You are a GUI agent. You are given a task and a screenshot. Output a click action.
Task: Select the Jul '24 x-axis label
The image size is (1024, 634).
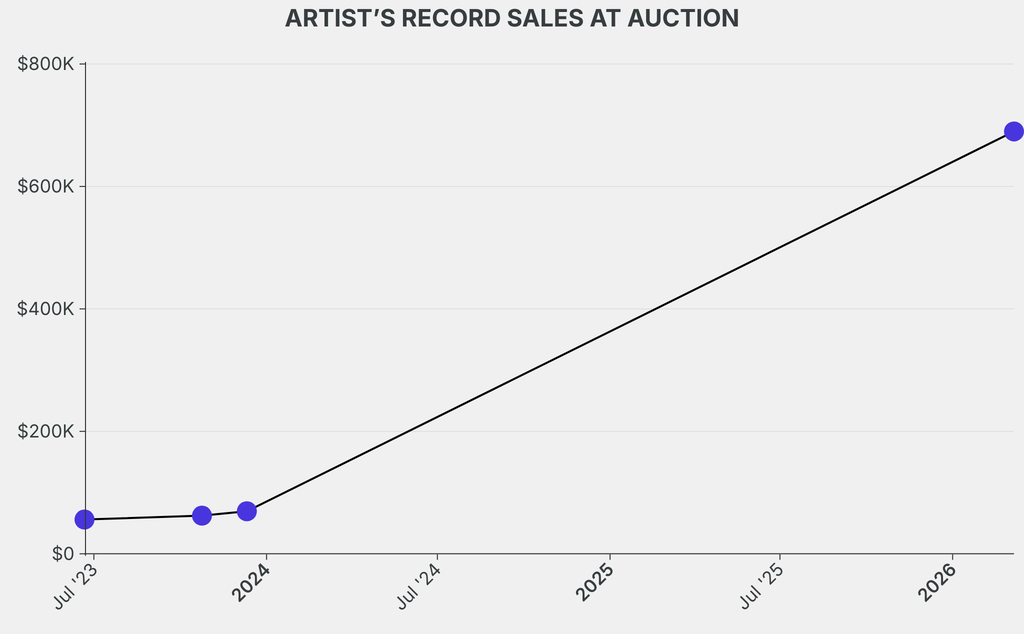(420, 586)
